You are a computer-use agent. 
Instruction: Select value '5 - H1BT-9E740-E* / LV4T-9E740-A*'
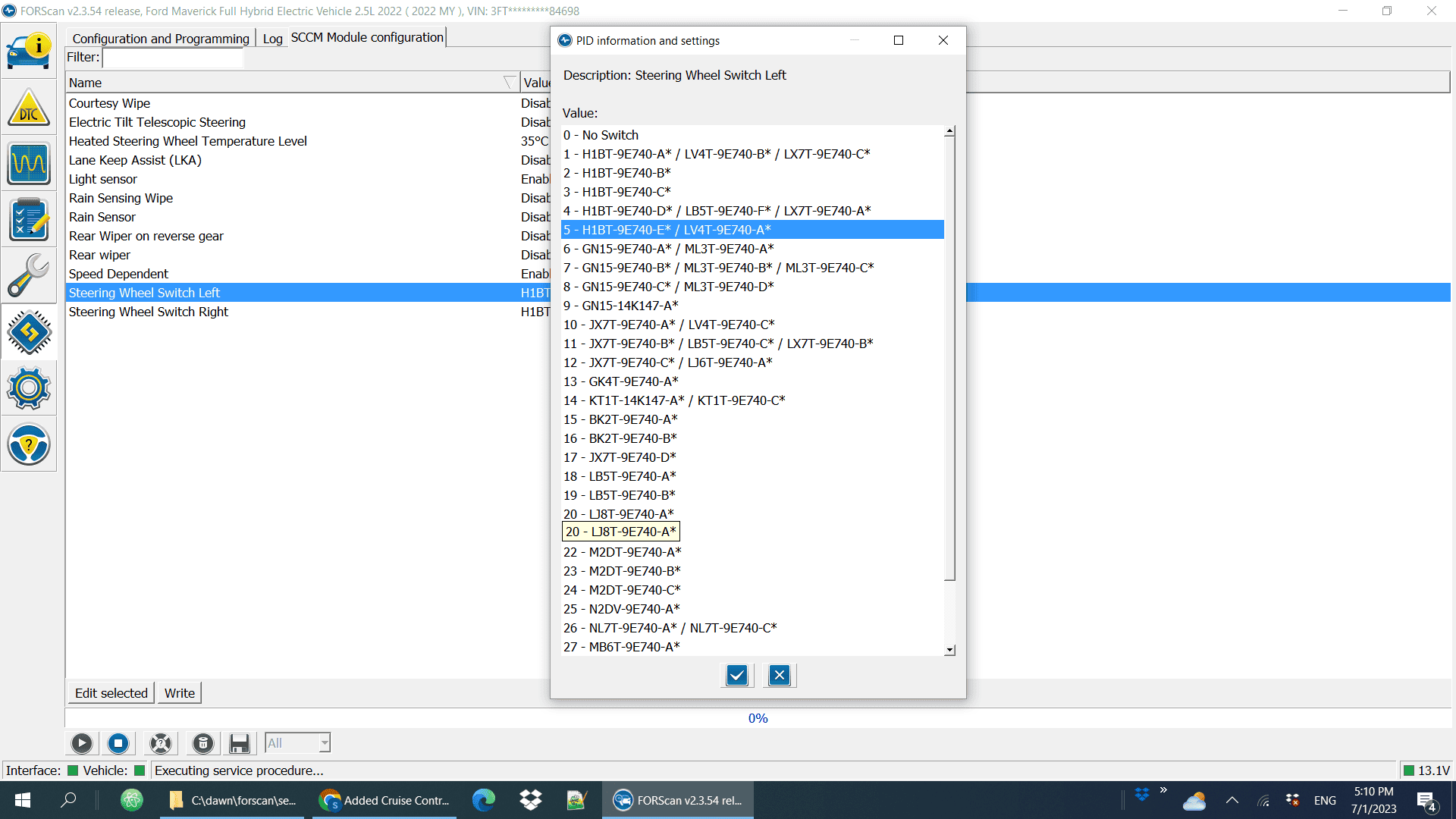(752, 230)
